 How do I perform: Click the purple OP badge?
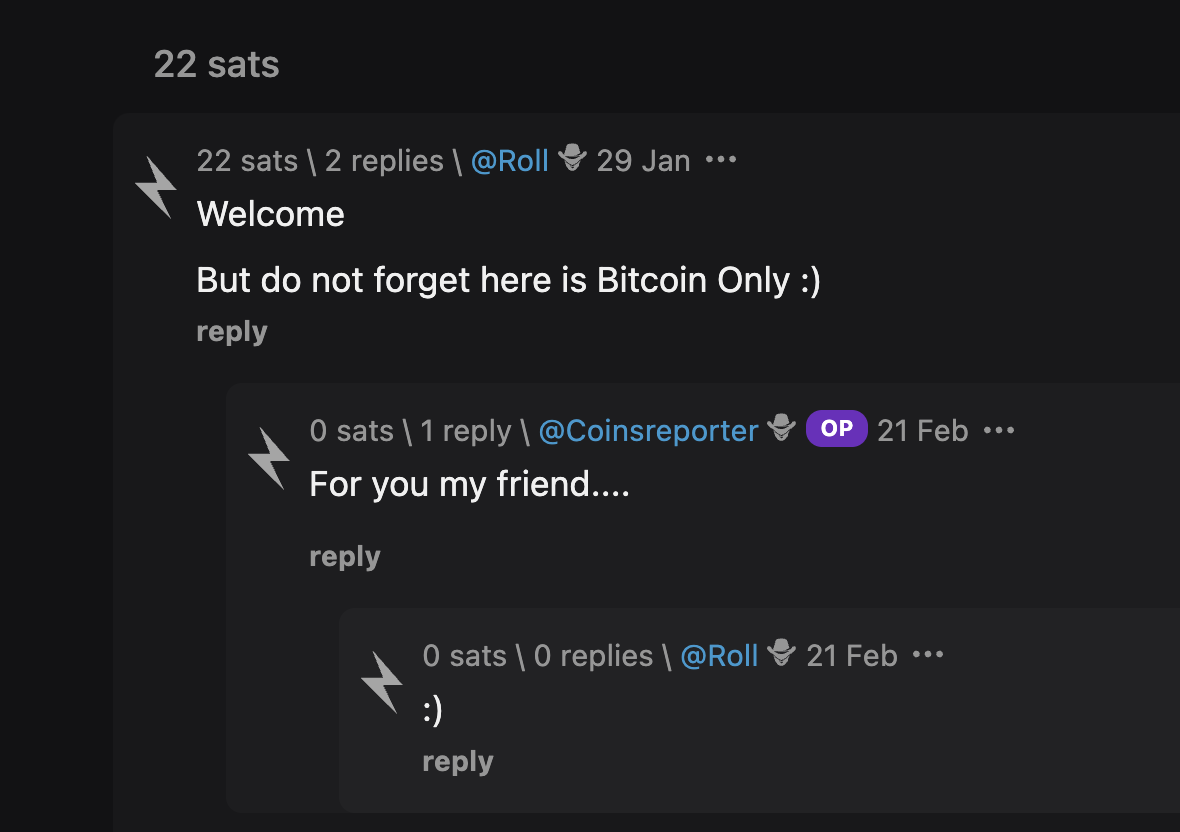pos(836,429)
